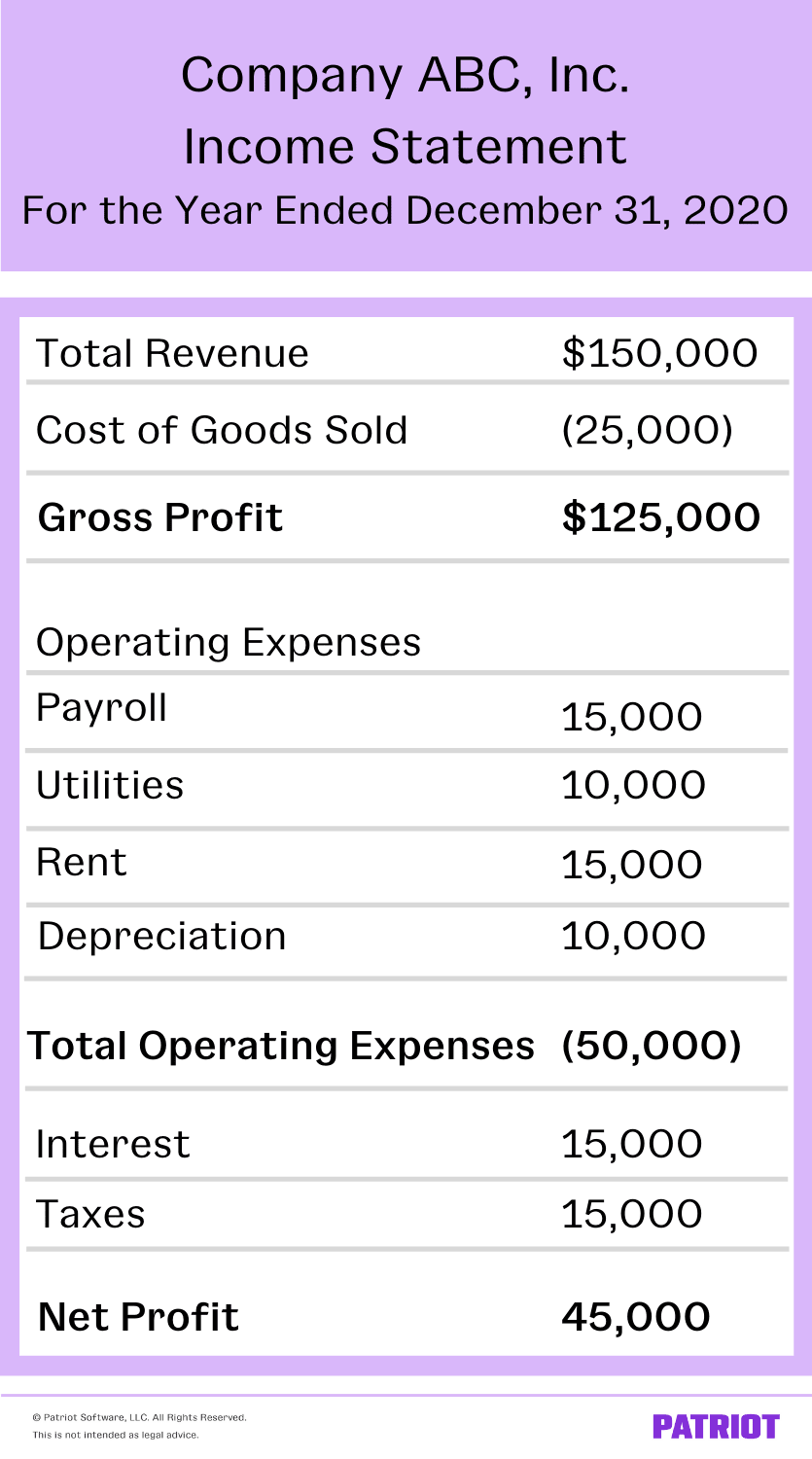
Task: Click the Rent expense label
Action: pyautogui.click(x=82, y=863)
